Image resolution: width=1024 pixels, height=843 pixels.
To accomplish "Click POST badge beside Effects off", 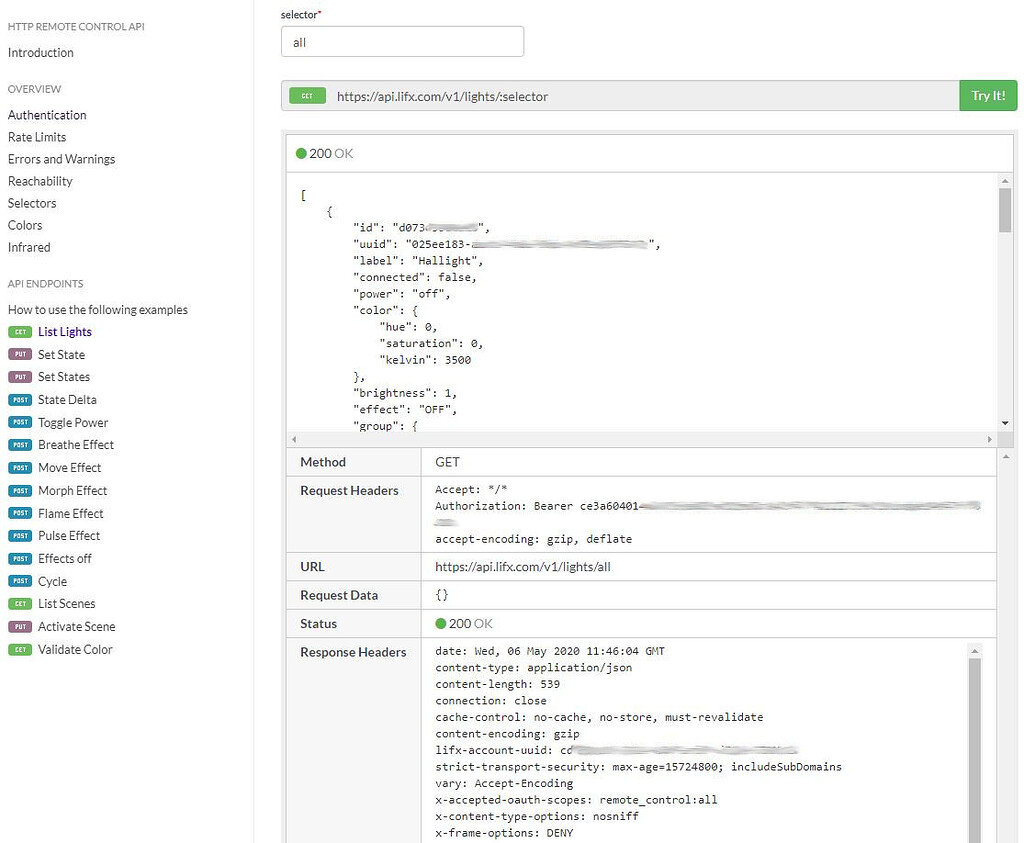I will 20,558.
